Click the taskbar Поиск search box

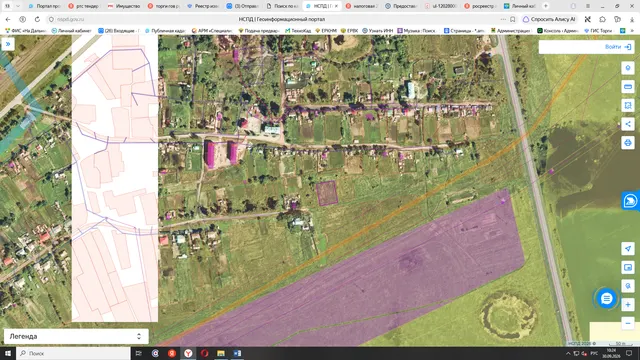tap(73, 353)
